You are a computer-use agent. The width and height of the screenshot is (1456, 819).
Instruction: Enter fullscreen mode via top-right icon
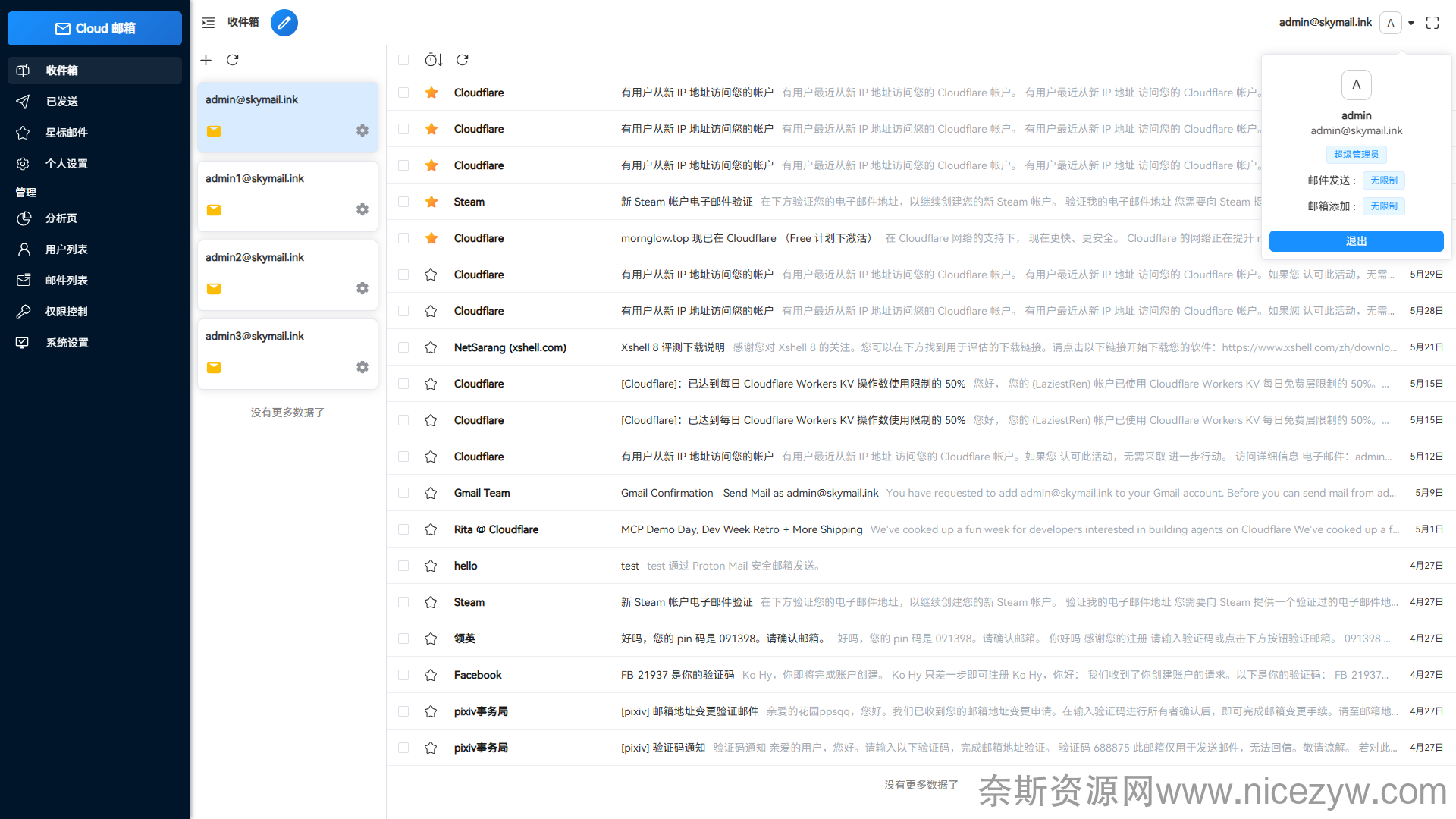click(1432, 23)
